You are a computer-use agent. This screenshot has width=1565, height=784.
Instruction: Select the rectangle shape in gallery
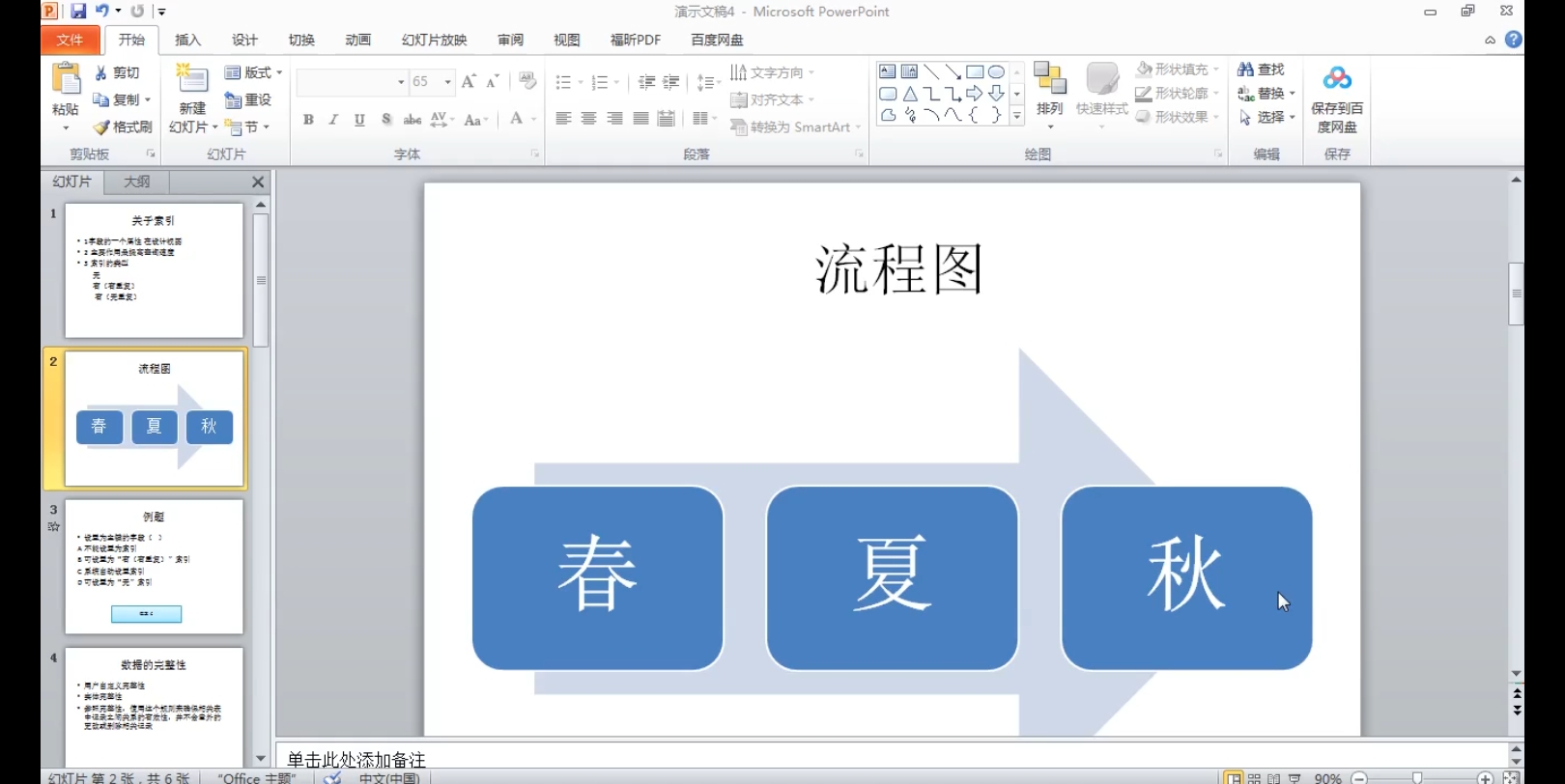(975, 71)
